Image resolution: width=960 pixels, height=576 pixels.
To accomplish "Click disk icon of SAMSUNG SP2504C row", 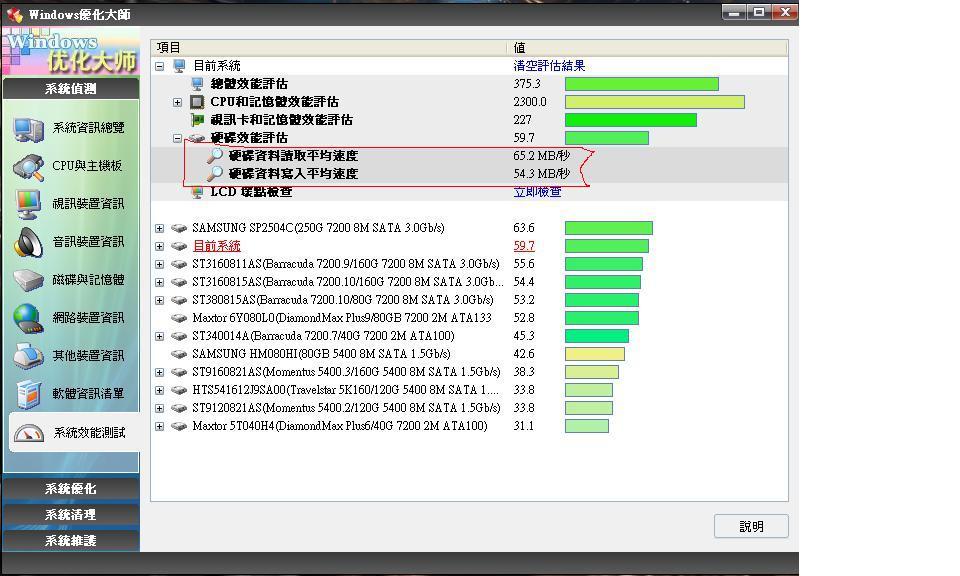I will tap(179, 228).
